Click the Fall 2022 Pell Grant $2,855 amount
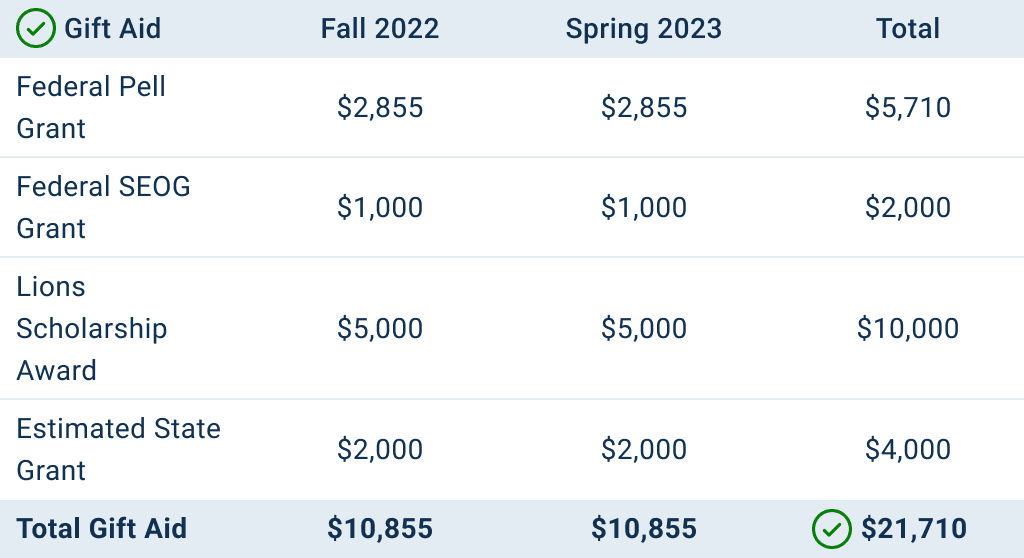The image size is (1024, 558). (x=380, y=107)
